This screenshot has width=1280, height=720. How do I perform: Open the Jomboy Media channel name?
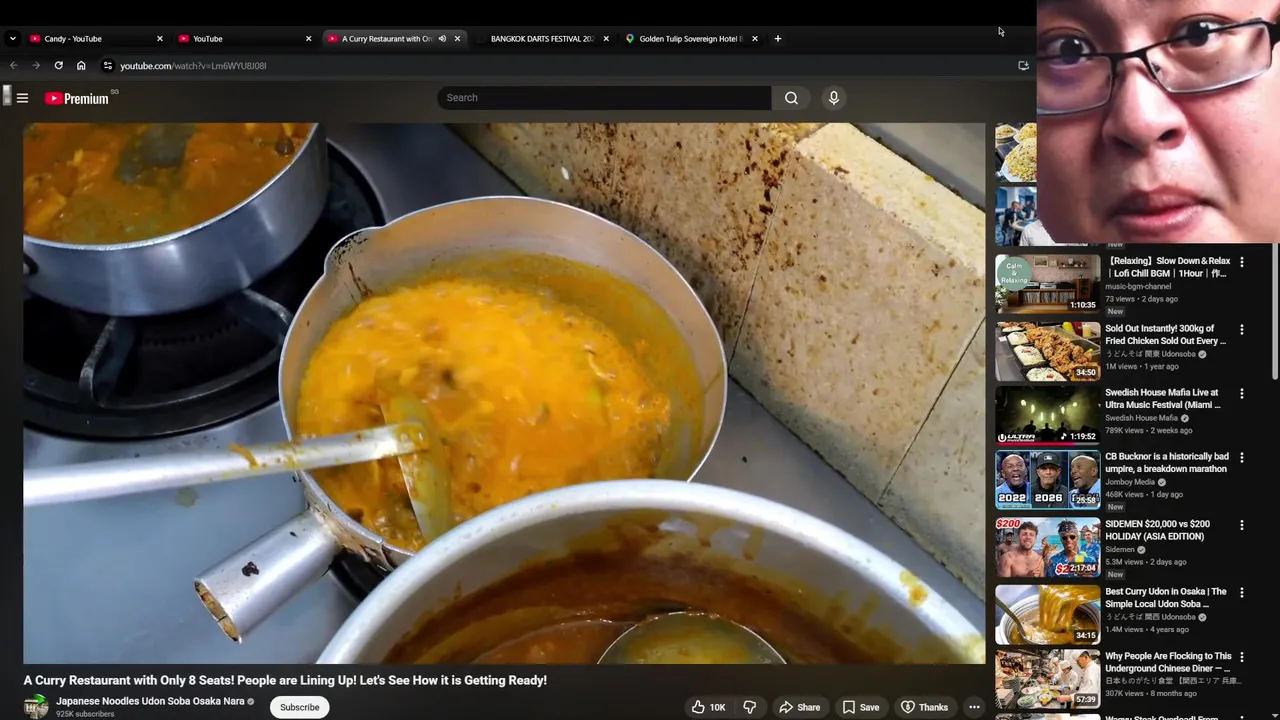(x=1130, y=482)
